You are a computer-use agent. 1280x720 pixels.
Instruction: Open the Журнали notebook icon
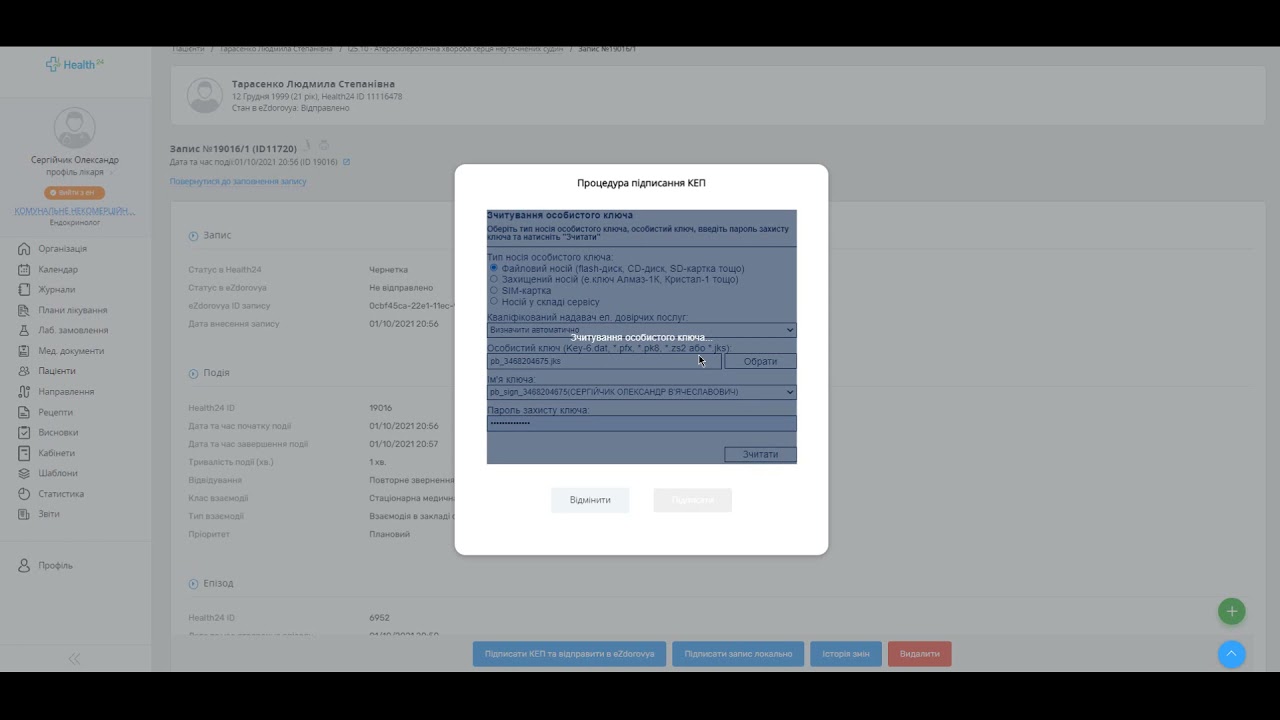24,290
